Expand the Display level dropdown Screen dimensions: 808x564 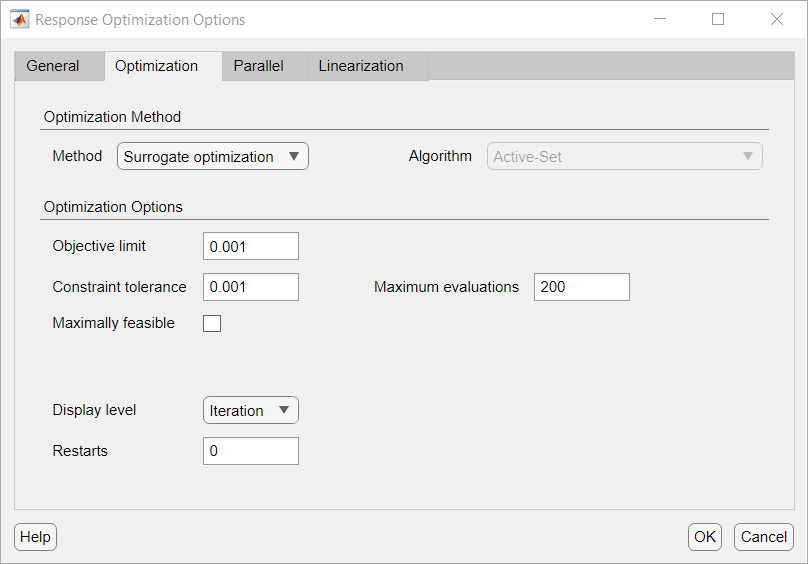(x=250, y=411)
